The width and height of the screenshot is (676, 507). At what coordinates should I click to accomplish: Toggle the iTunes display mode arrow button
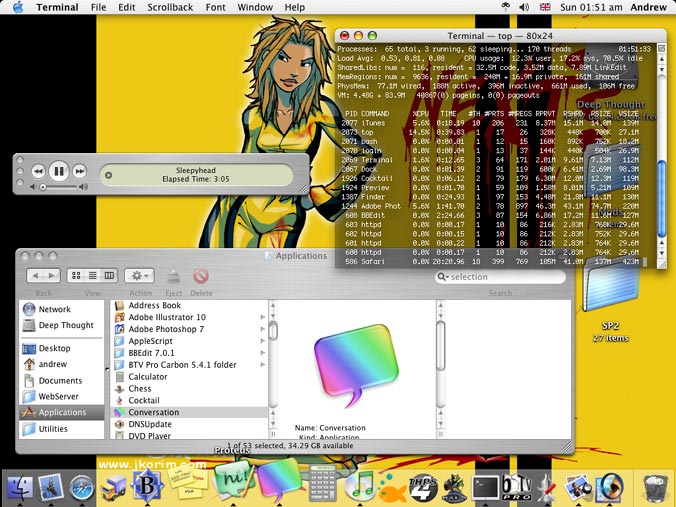pyautogui.click(x=109, y=175)
